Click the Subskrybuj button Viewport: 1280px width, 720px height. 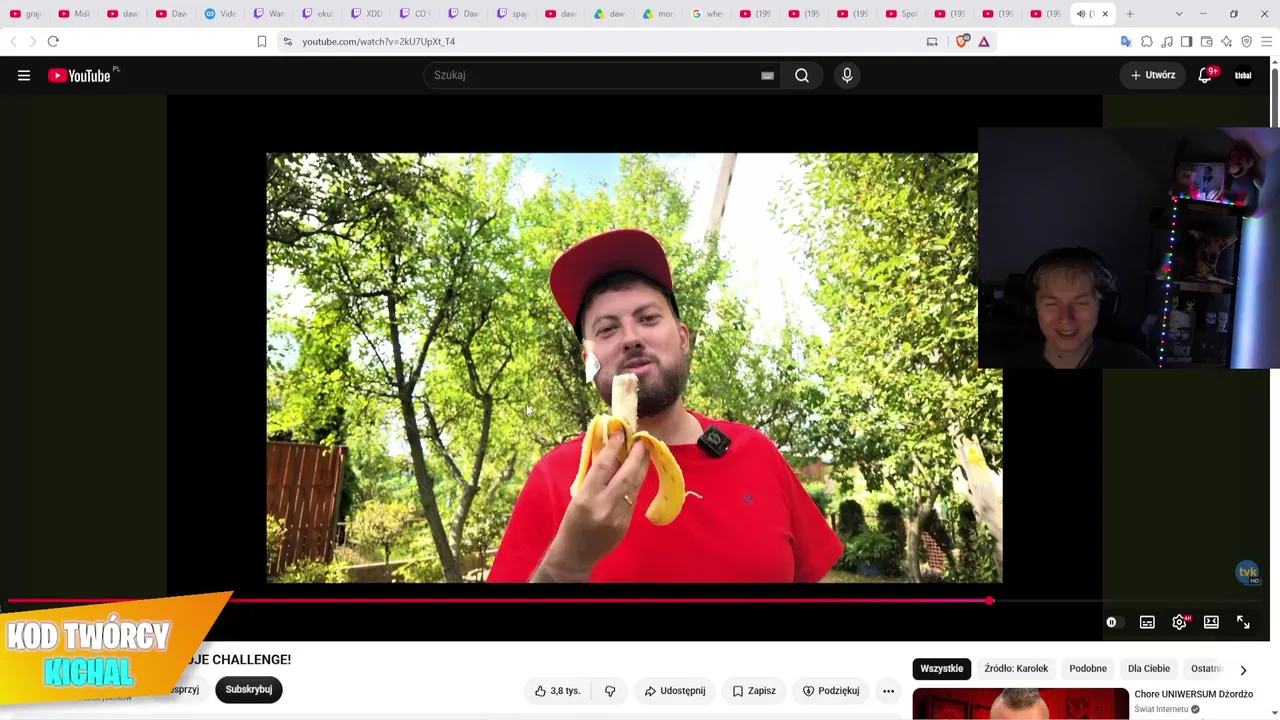point(249,689)
